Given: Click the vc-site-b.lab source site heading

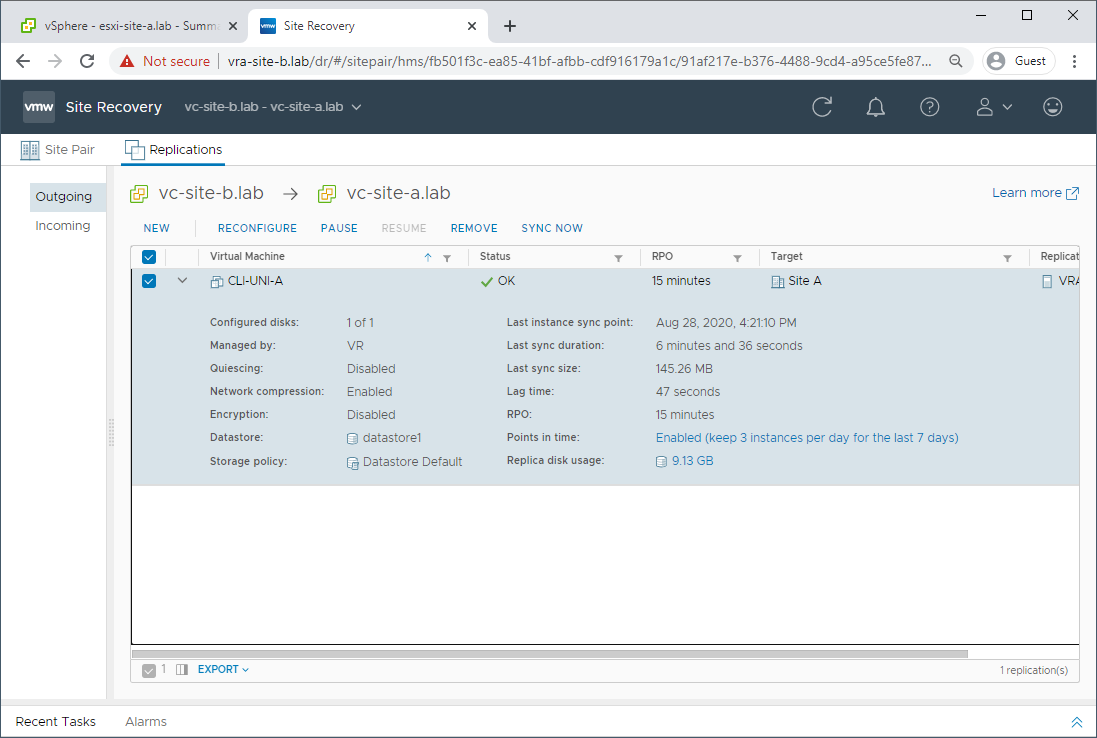Looking at the screenshot, I should click(x=211, y=193).
